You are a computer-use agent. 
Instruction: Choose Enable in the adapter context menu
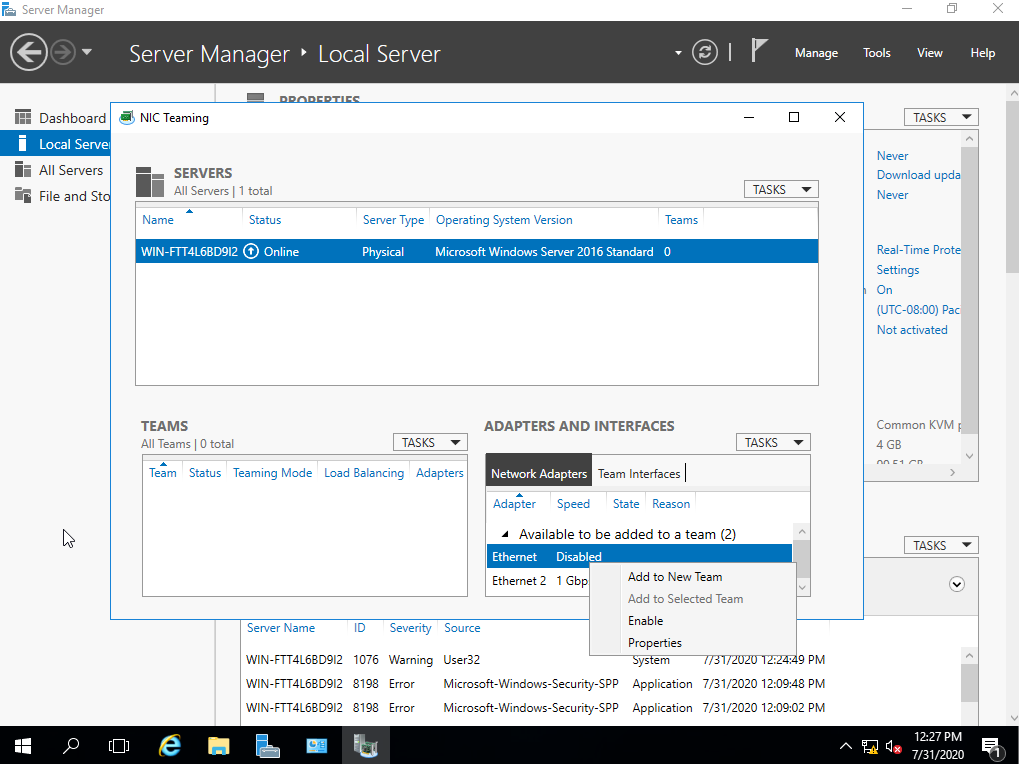coord(645,621)
